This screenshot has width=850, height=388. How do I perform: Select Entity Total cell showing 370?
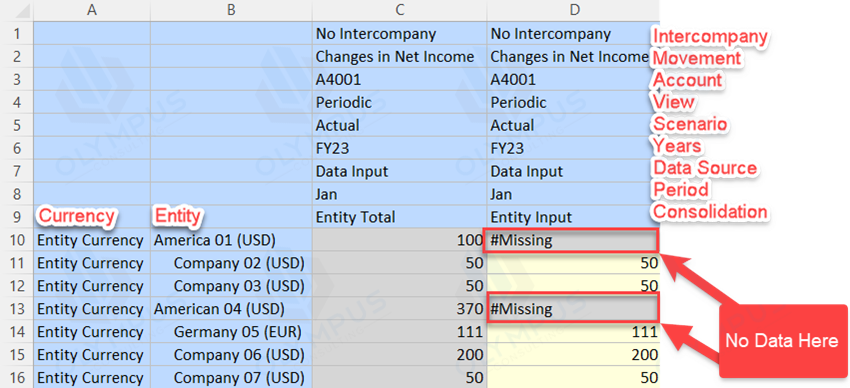tap(400, 309)
